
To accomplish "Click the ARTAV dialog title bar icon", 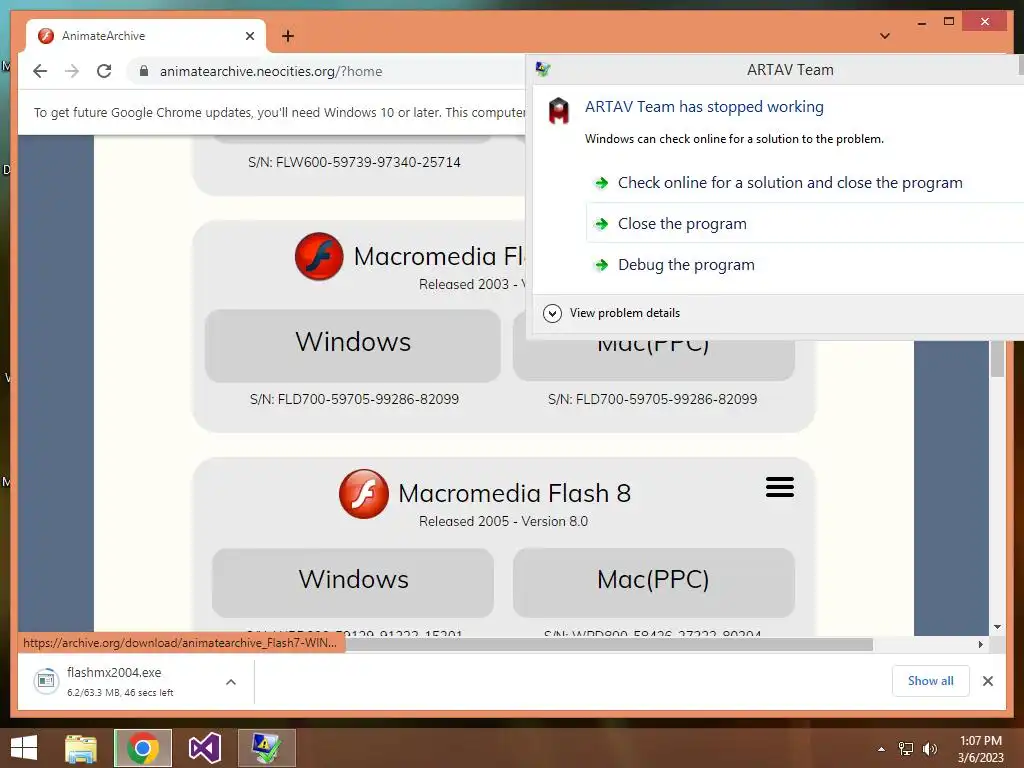I will [543, 69].
